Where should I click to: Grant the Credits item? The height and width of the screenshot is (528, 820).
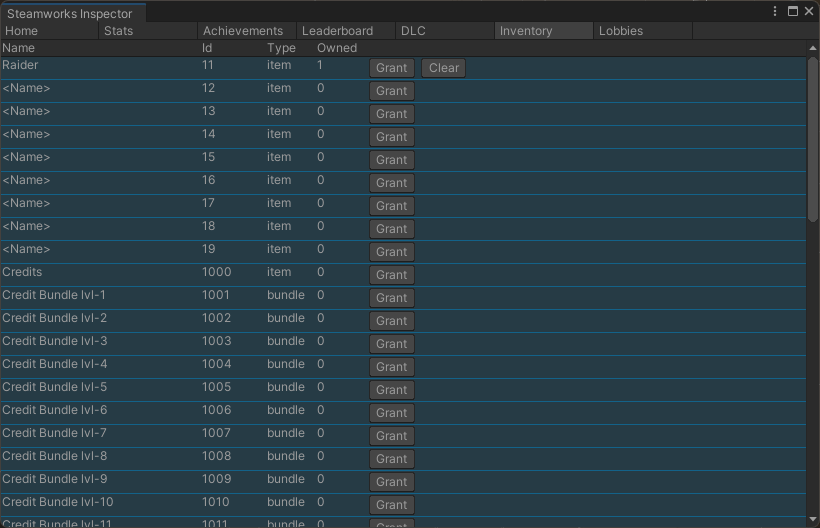click(x=392, y=275)
